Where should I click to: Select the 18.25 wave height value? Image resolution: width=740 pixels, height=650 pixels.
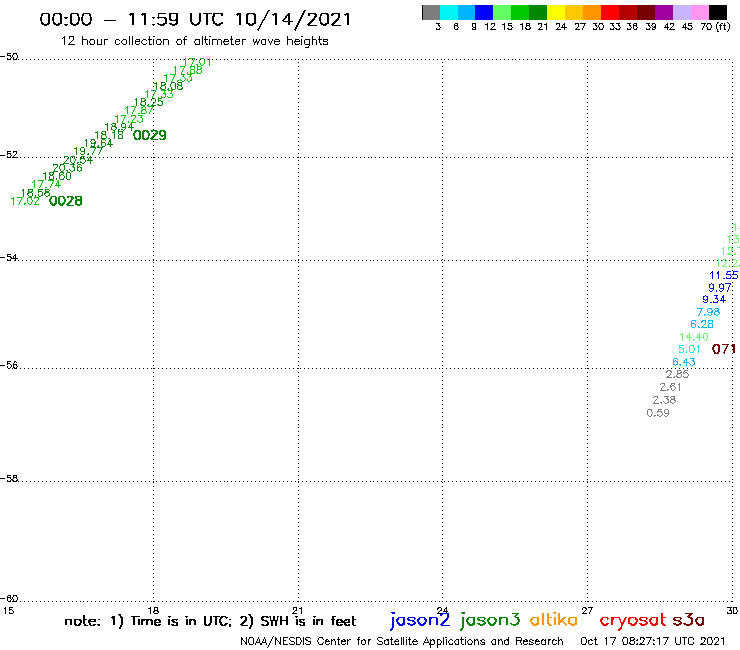pyautogui.click(x=149, y=102)
